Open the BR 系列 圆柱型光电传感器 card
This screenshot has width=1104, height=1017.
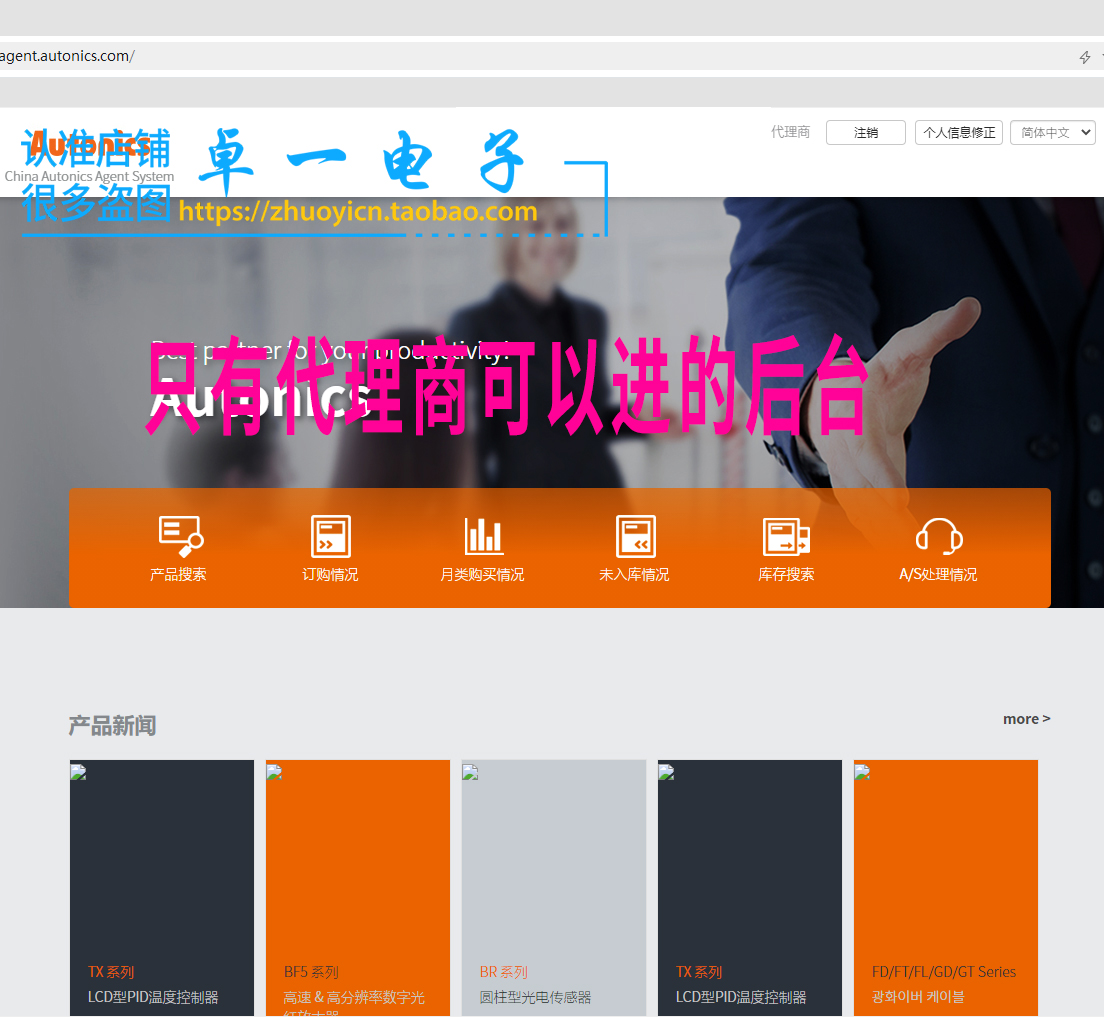tap(554, 887)
